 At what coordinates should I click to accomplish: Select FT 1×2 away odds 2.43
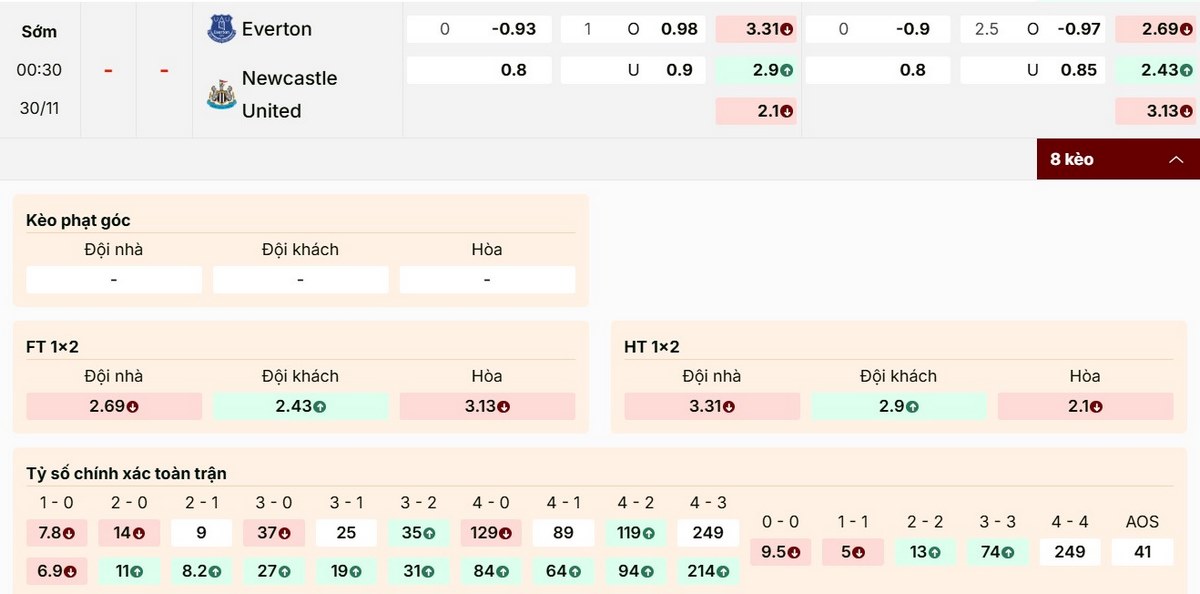(x=300, y=407)
